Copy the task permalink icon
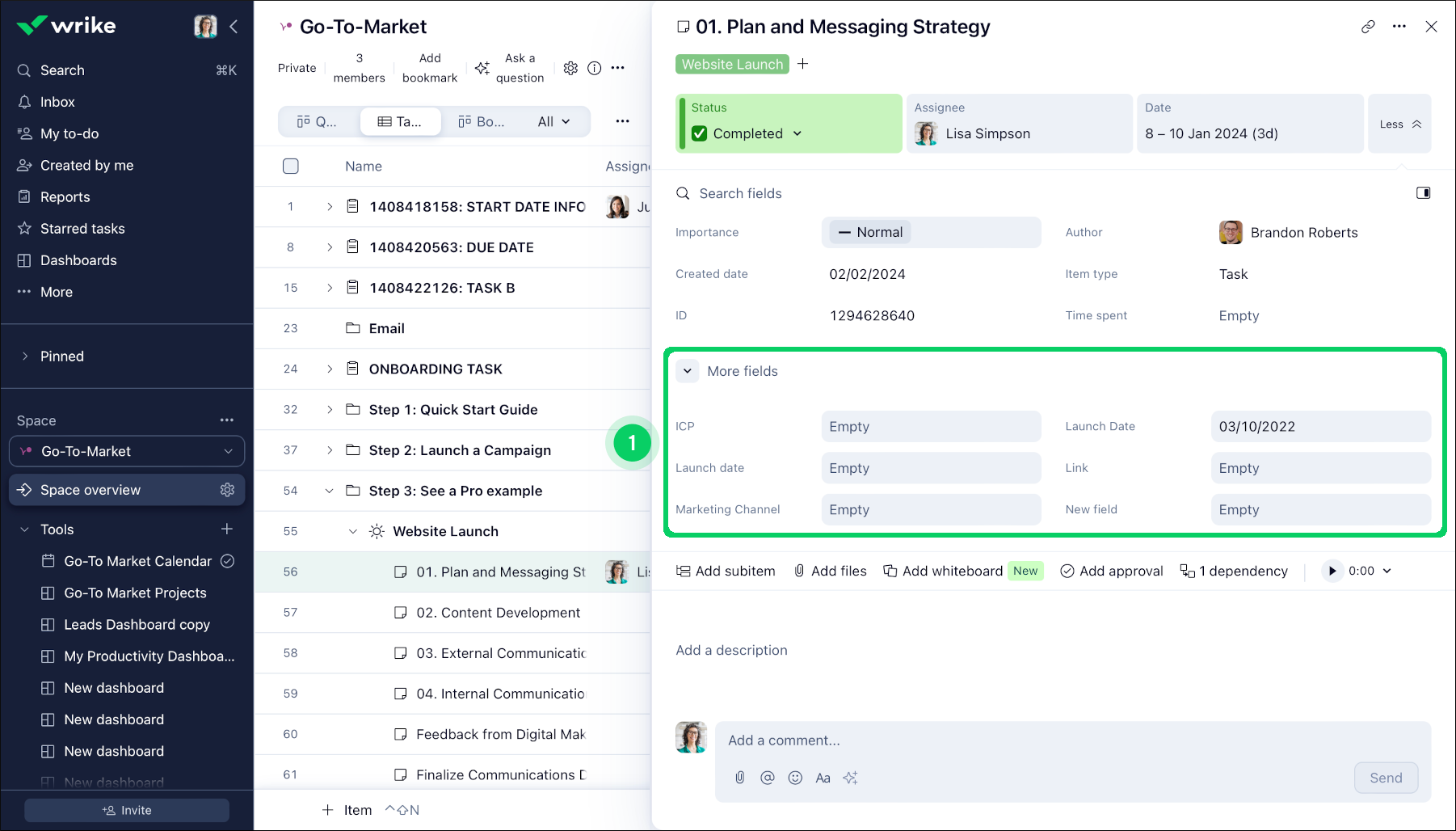 click(x=1368, y=26)
